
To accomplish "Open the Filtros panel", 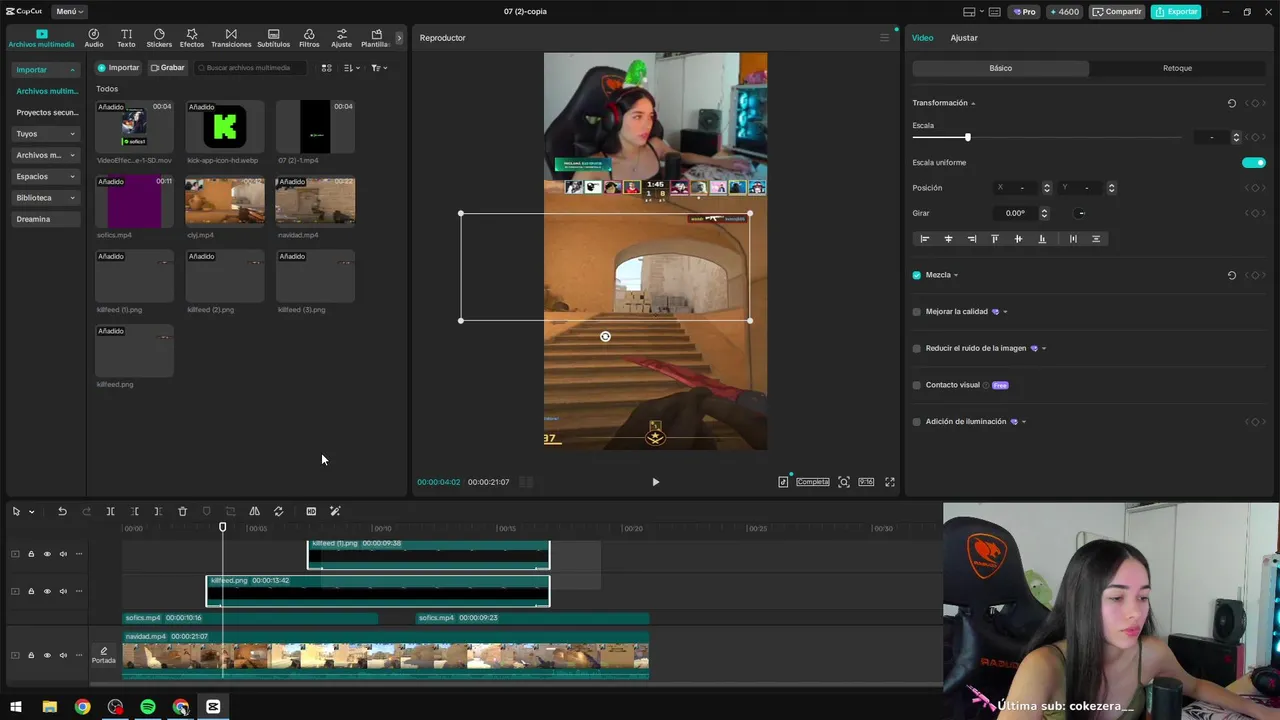I will 309,38.
